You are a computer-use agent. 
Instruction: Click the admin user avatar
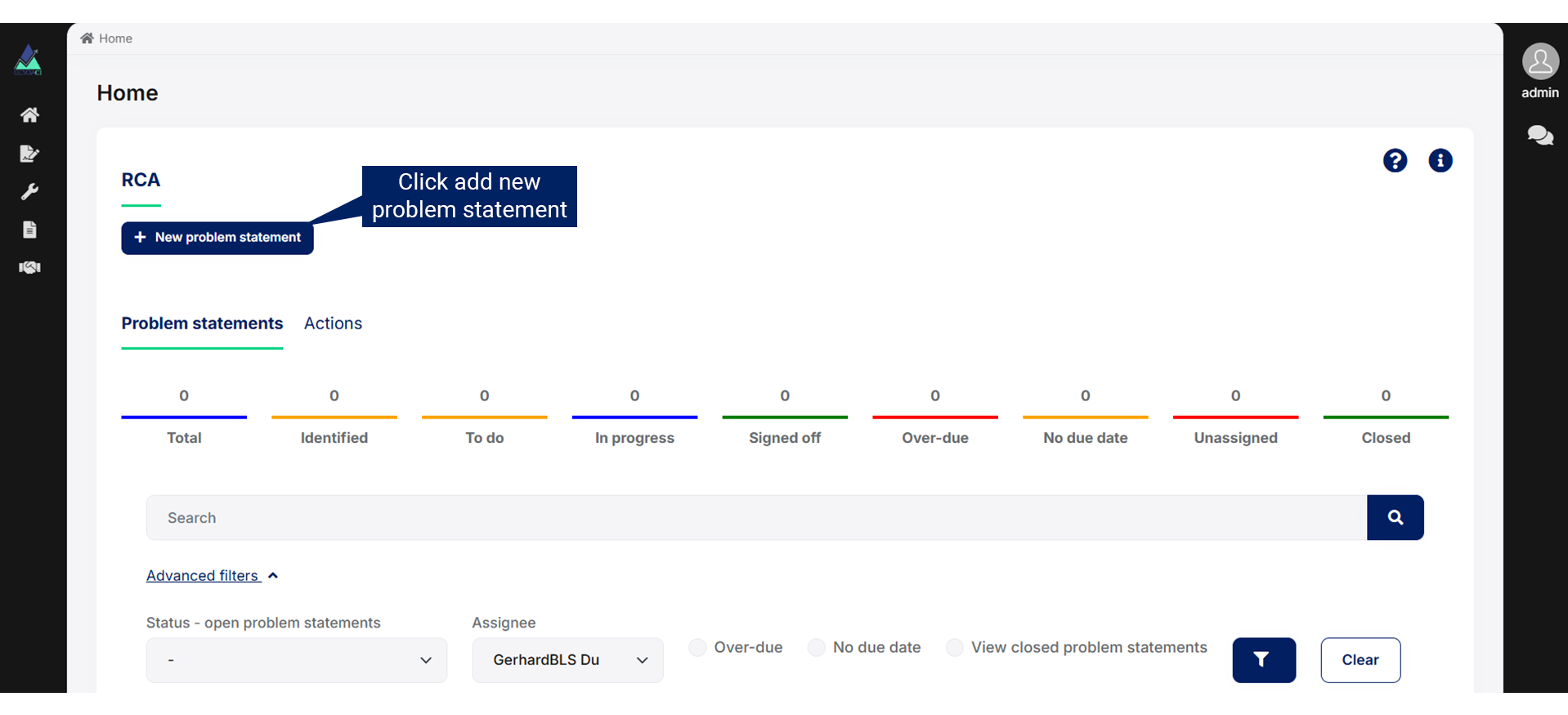click(1539, 62)
